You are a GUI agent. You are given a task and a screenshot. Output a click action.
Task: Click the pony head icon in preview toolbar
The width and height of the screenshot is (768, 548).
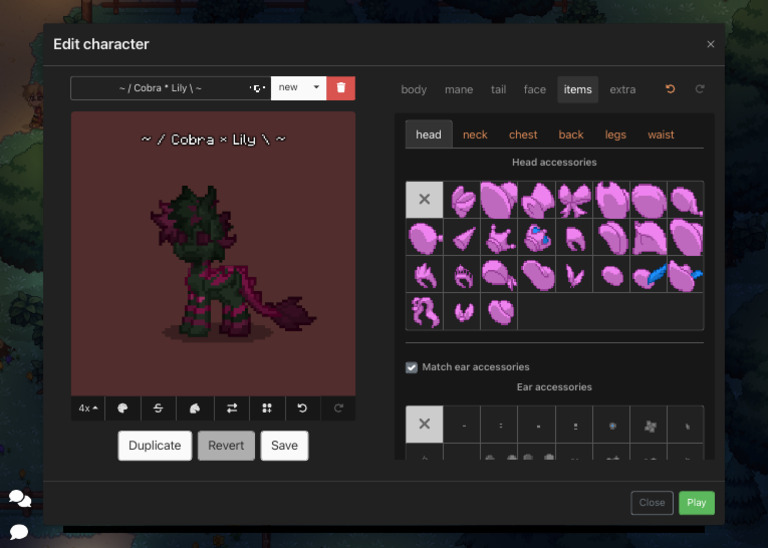pos(195,408)
